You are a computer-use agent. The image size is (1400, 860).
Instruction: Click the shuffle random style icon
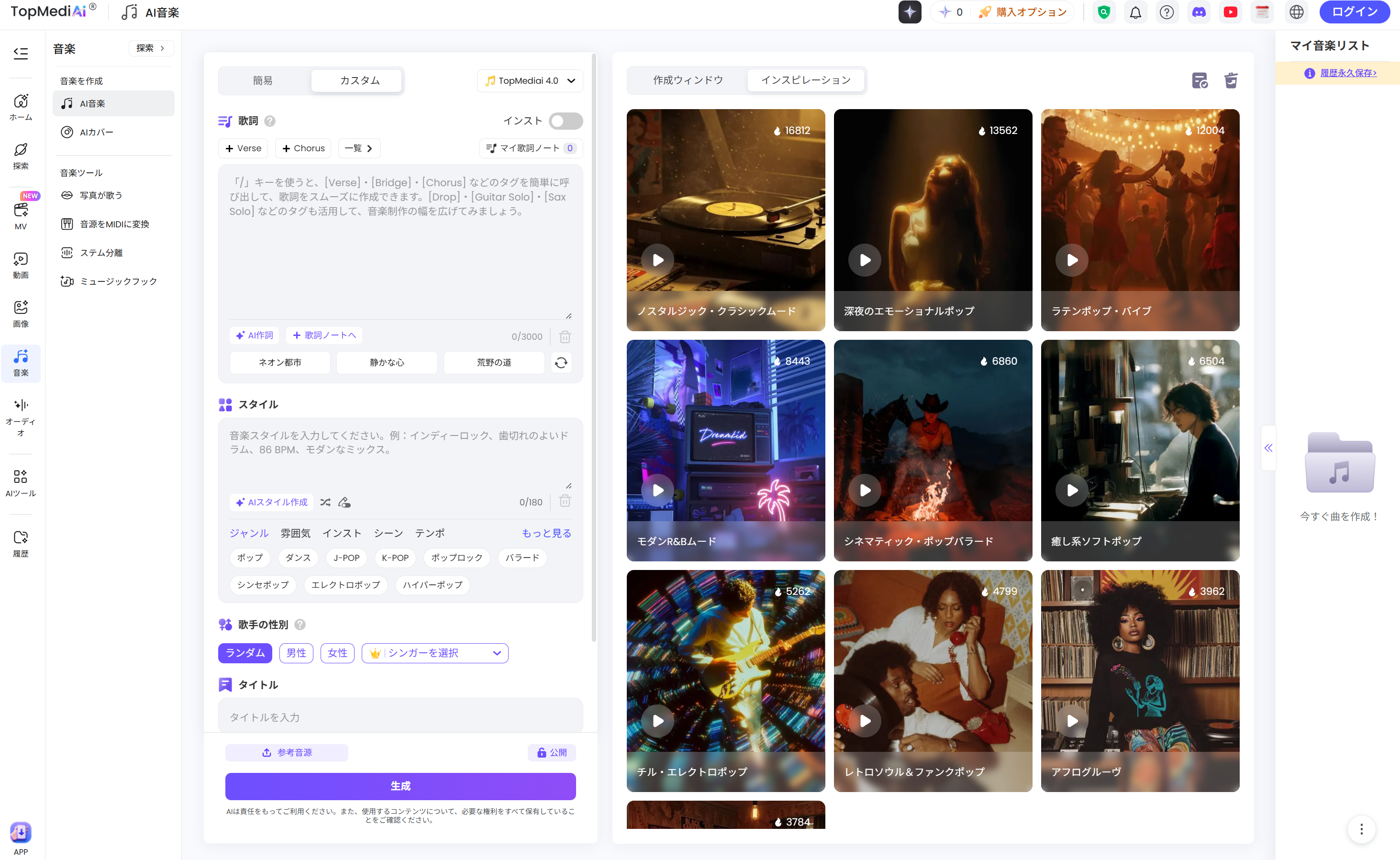click(x=325, y=502)
